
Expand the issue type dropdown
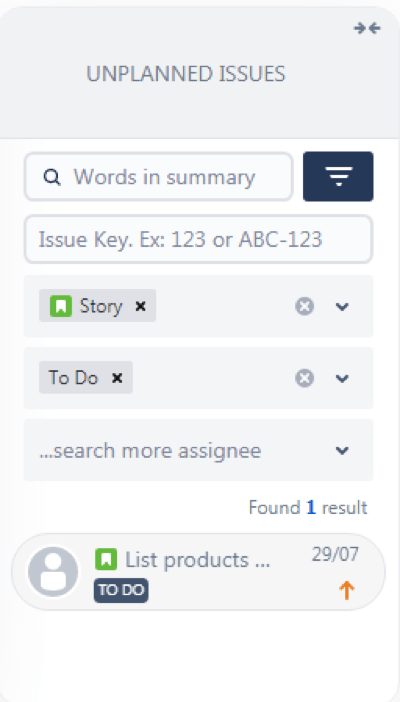click(x=342, y=307)
